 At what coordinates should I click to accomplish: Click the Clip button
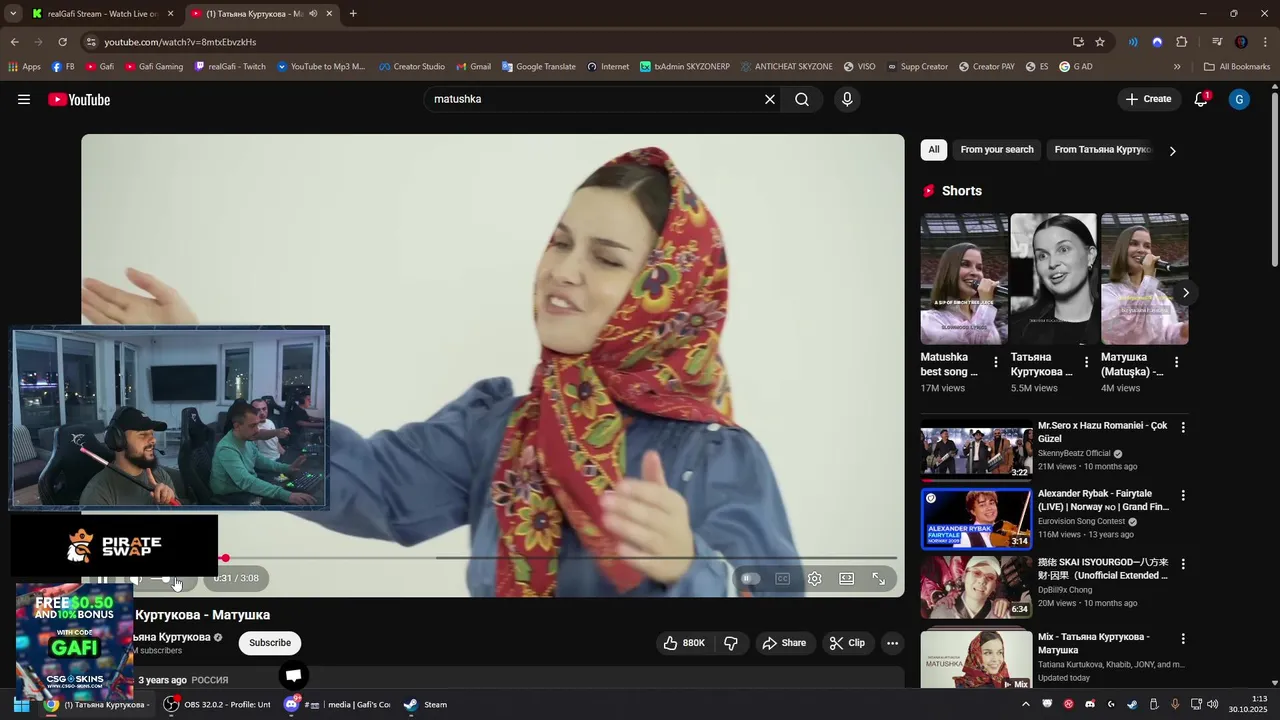coord(847,643)
